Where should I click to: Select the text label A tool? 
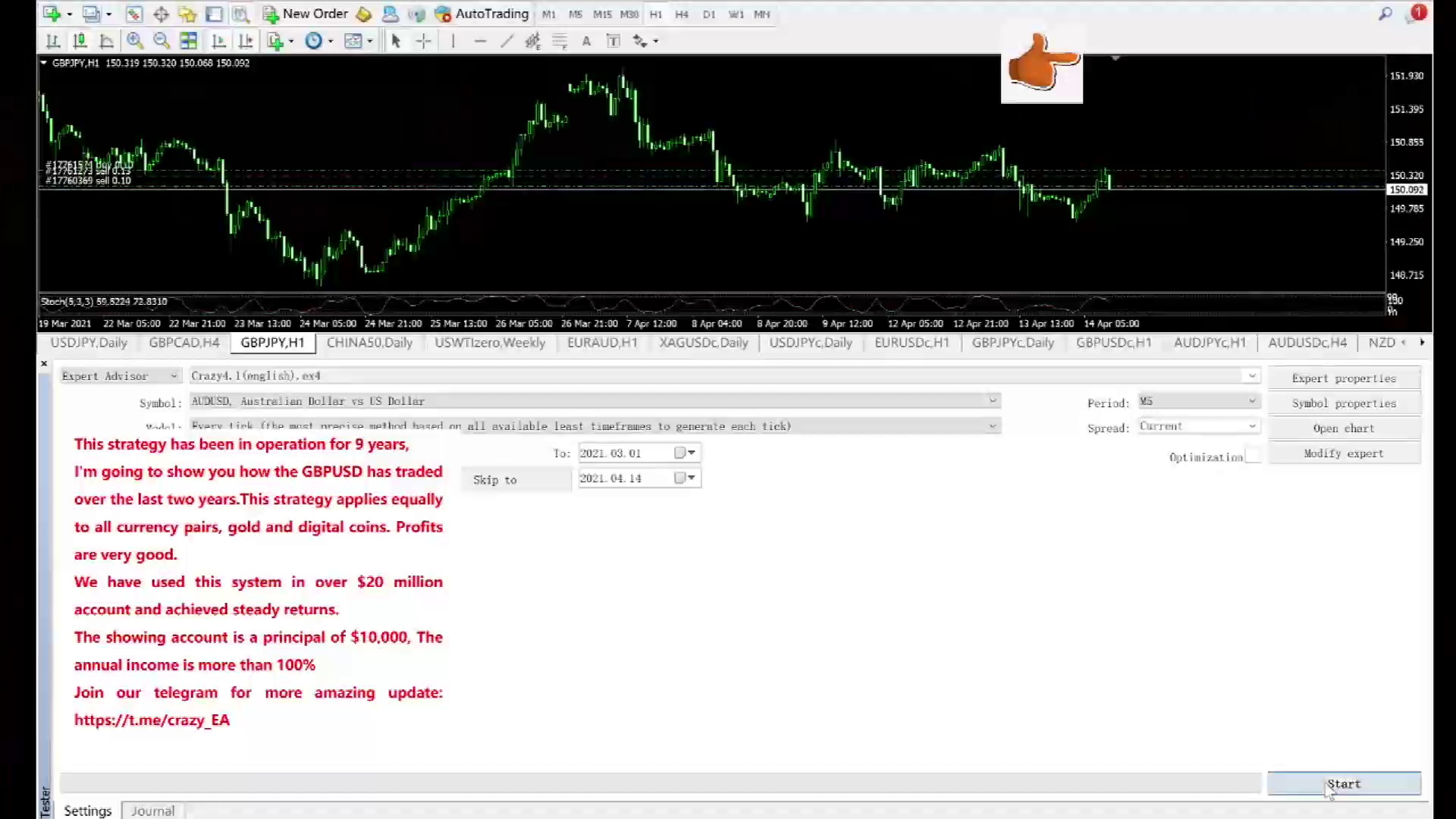click(586, 41)
